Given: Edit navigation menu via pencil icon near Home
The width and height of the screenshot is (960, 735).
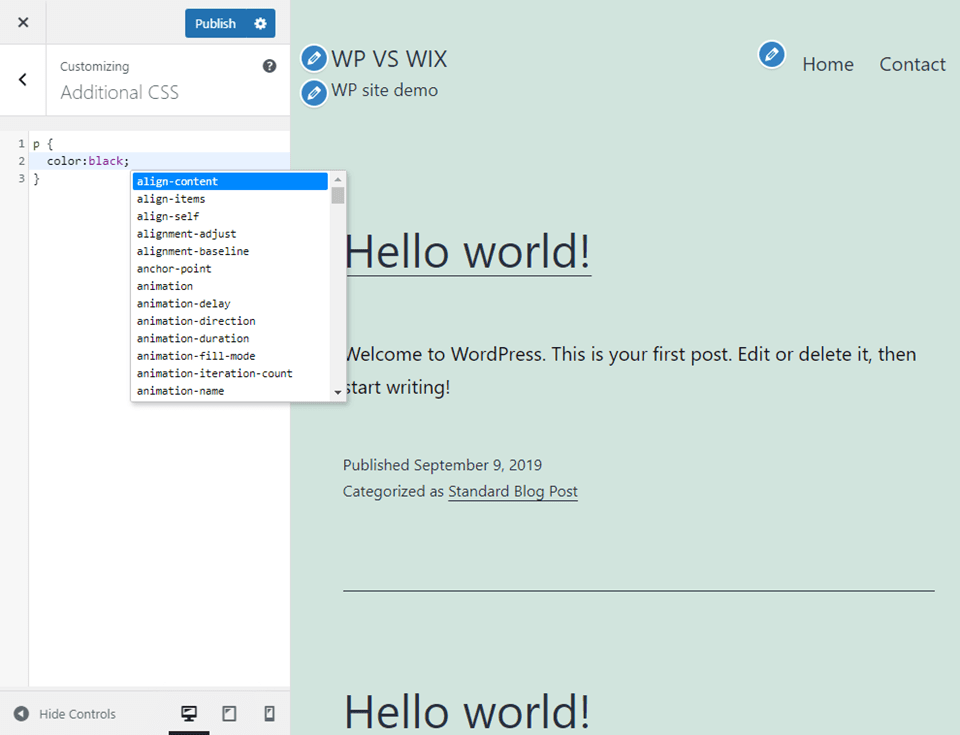Looking at the screenshot, I should click(771, 55).
